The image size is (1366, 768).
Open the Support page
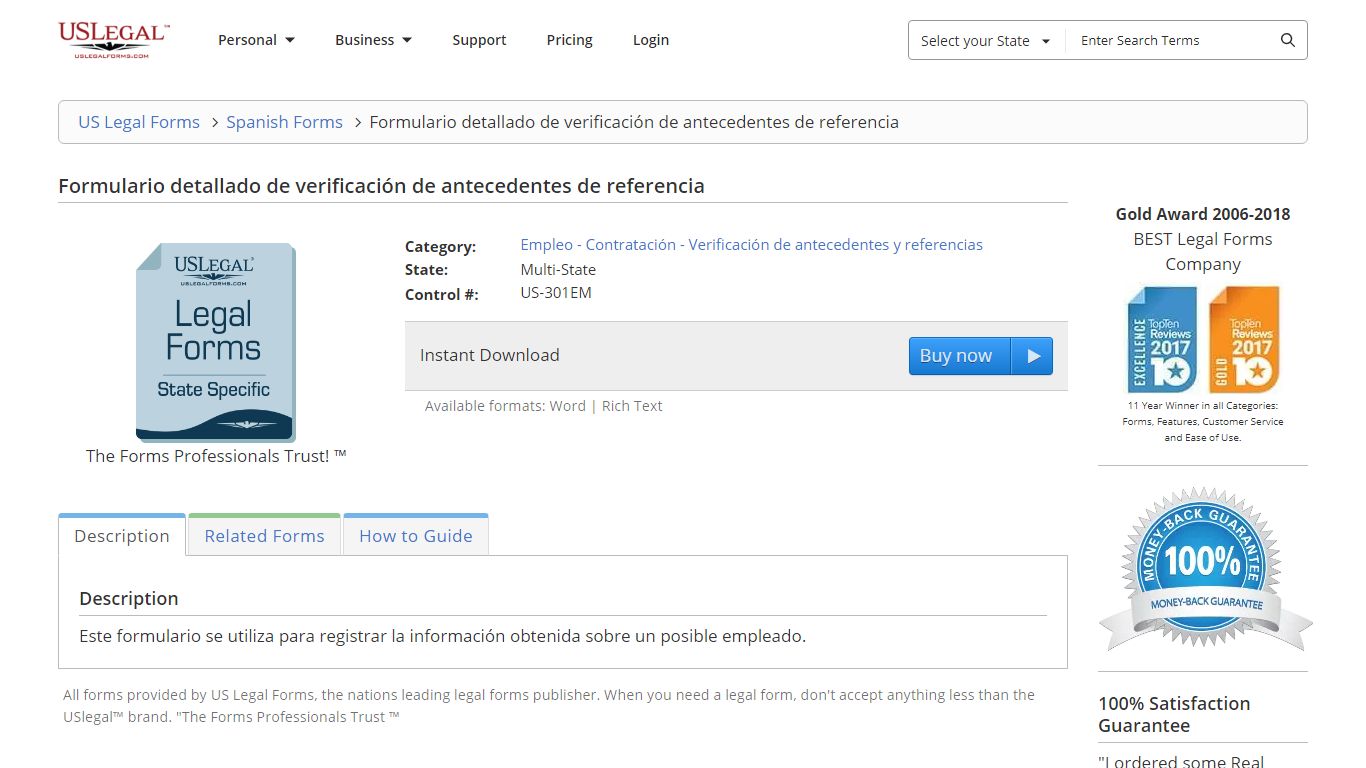pyautogui.click(x=479, y=40)
